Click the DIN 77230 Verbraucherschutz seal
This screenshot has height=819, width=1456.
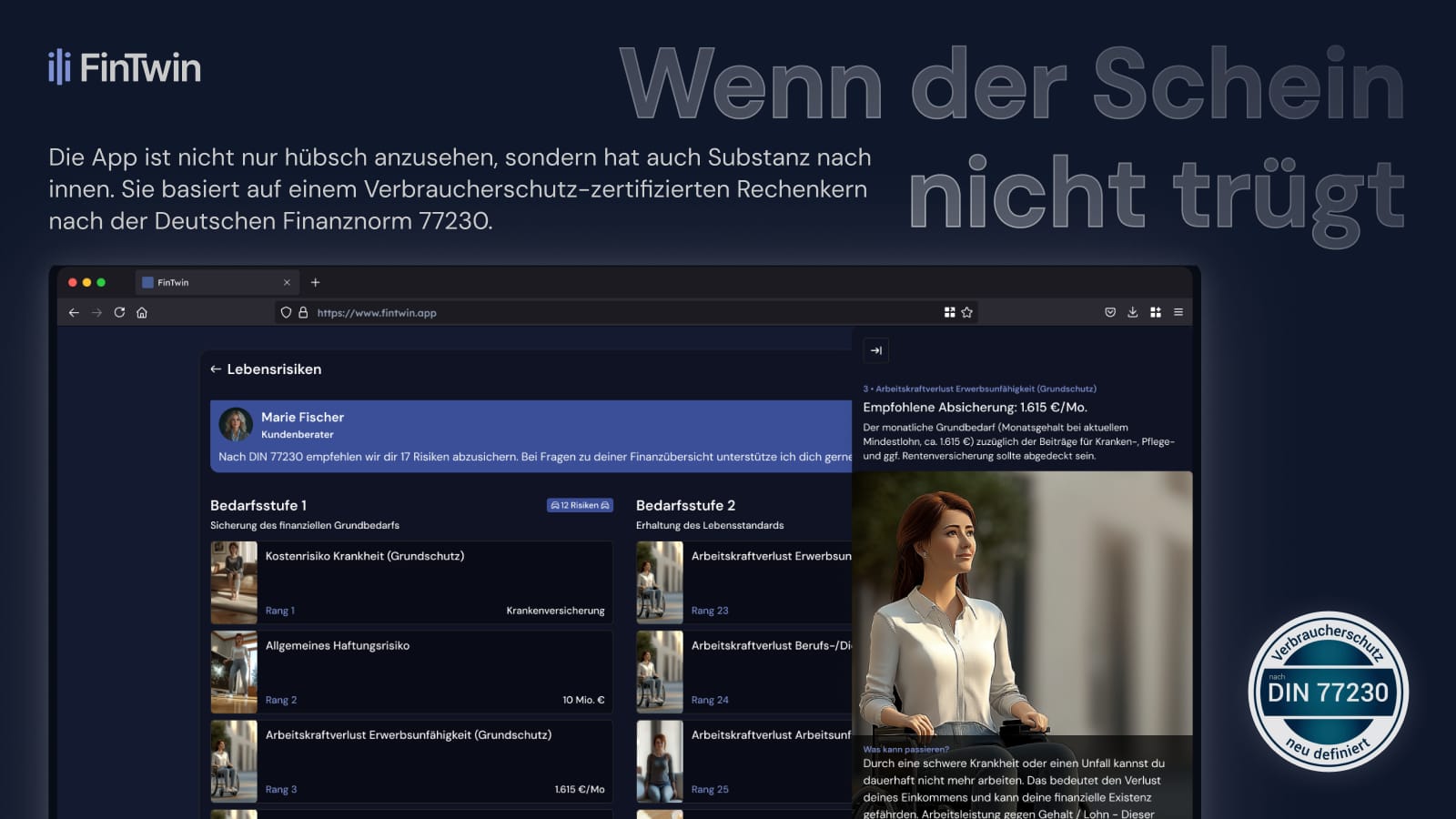click(1329, 692)
